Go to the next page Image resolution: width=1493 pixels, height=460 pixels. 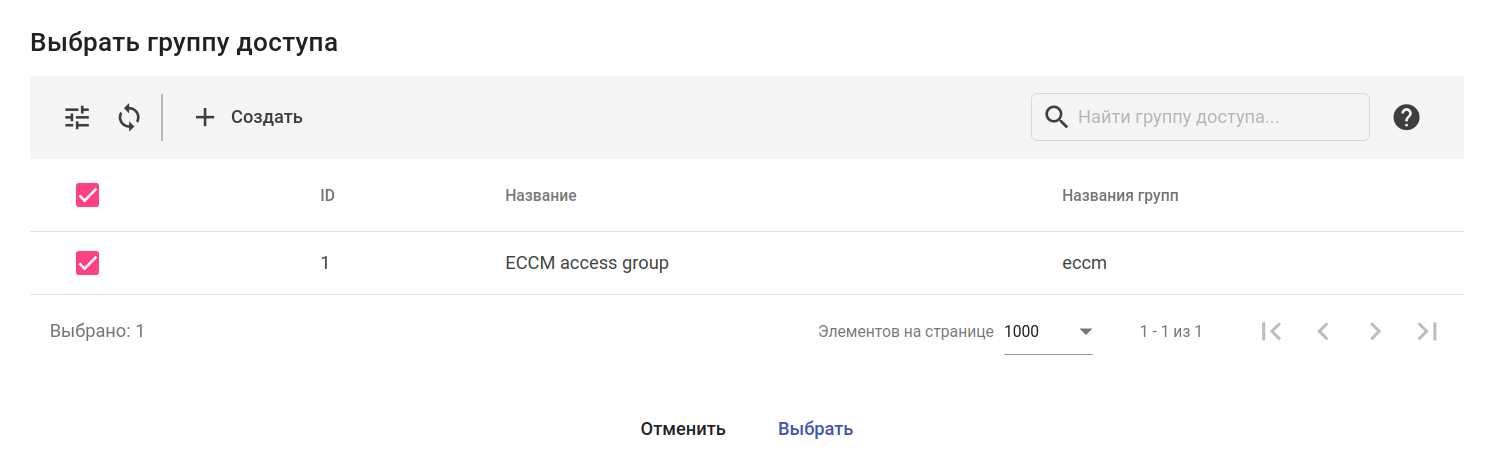tap(1375, 331)
